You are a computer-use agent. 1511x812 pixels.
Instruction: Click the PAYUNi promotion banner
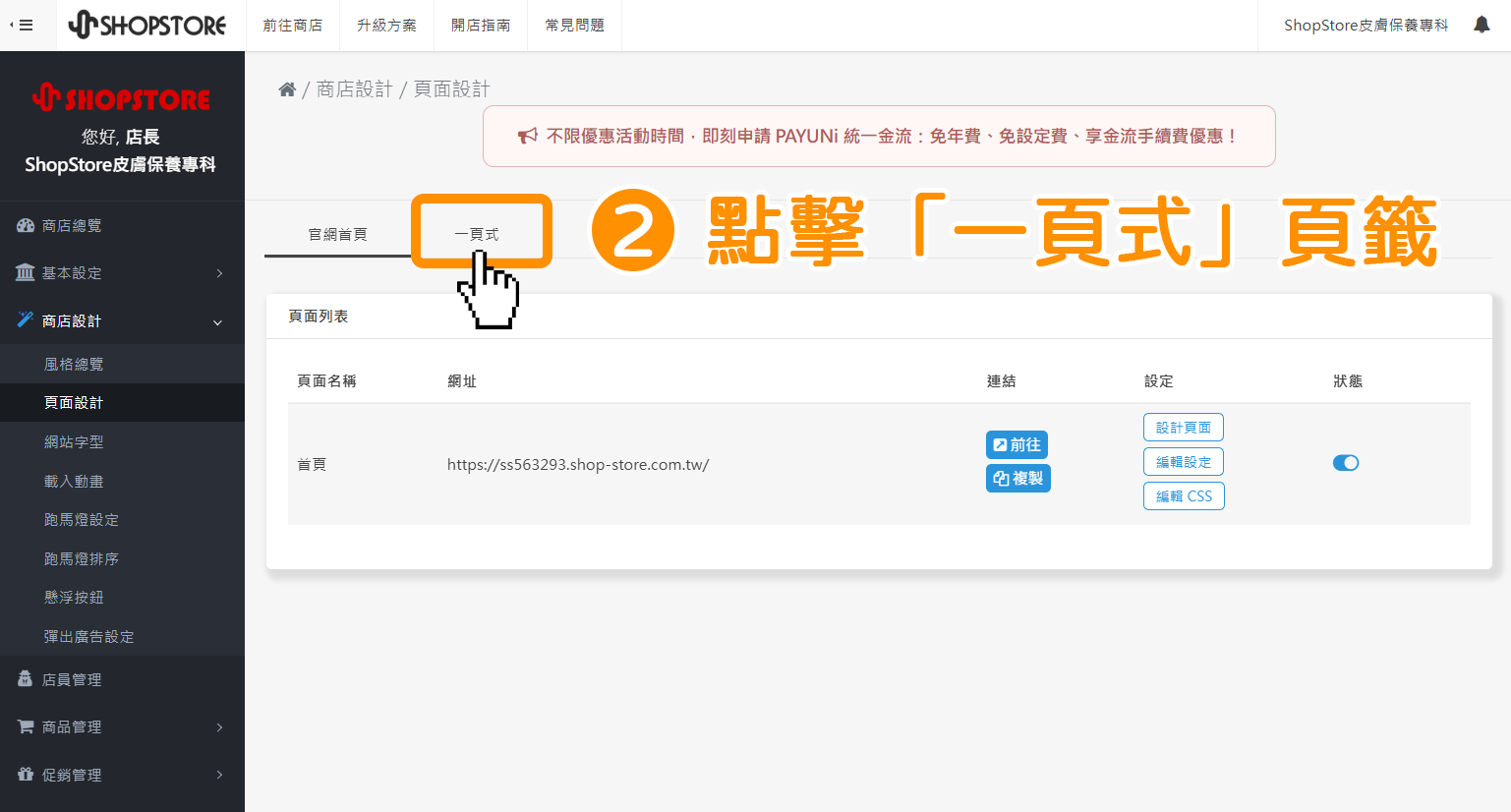click(879, 136)
